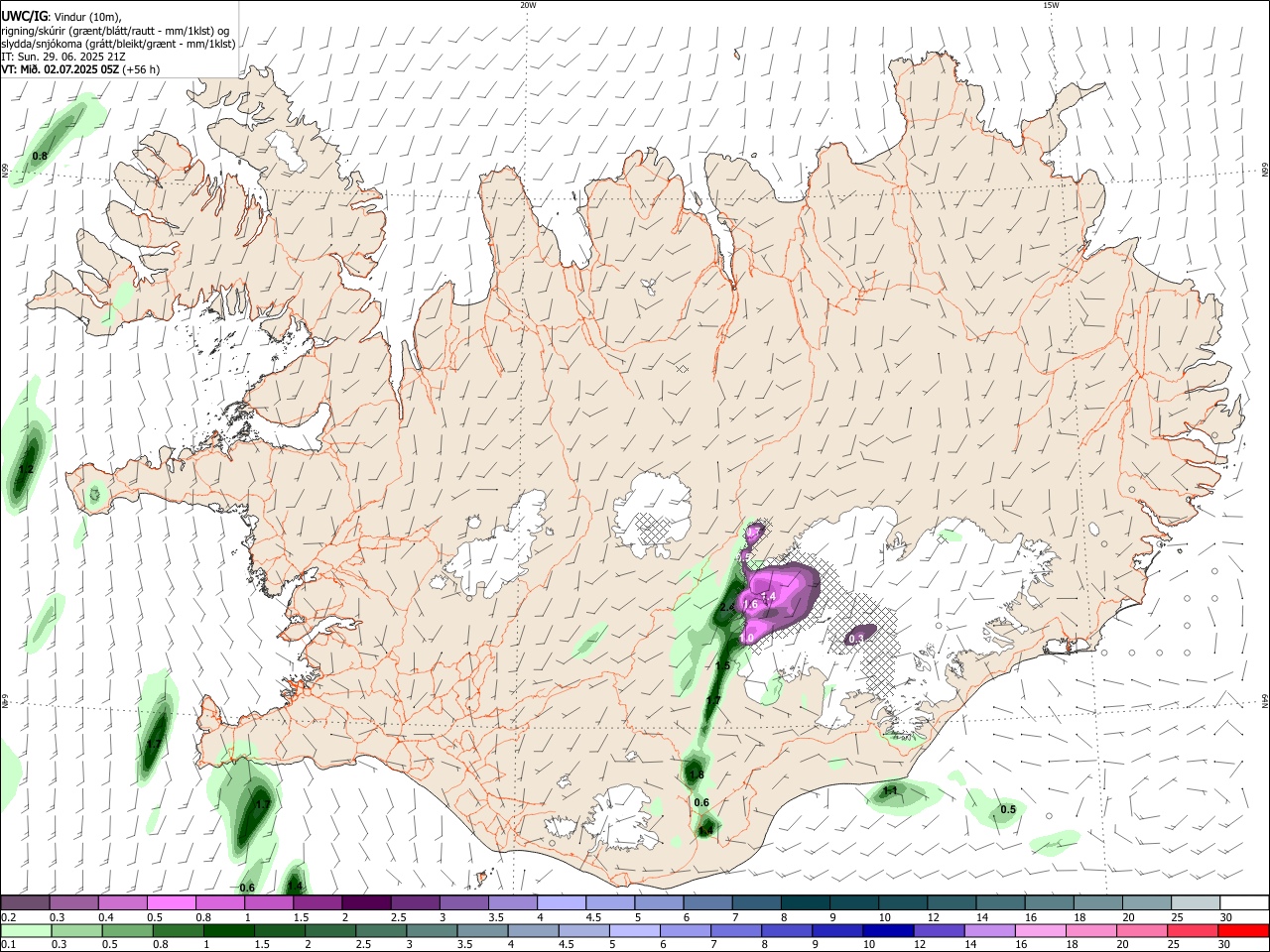Click the 0.1 palest green swatch in the rain scale
This screenshot has height=952, width=1270.
pyautogui.click(x=25, y=930)
